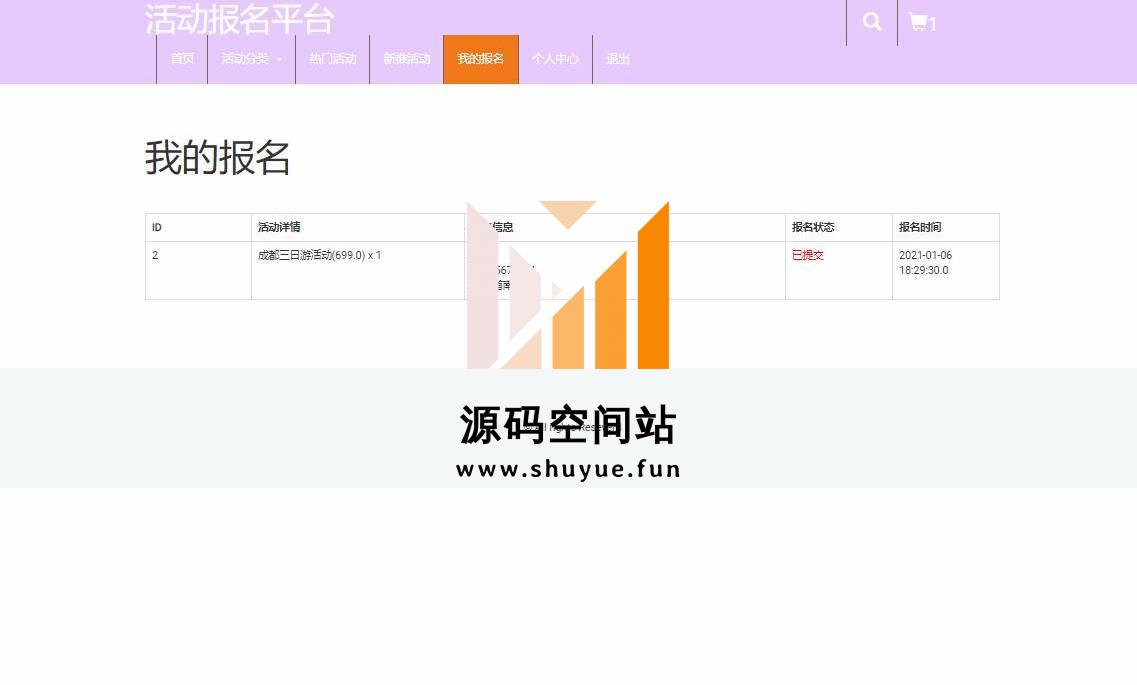Click the 报名状态 column header

tap(813, 227)
